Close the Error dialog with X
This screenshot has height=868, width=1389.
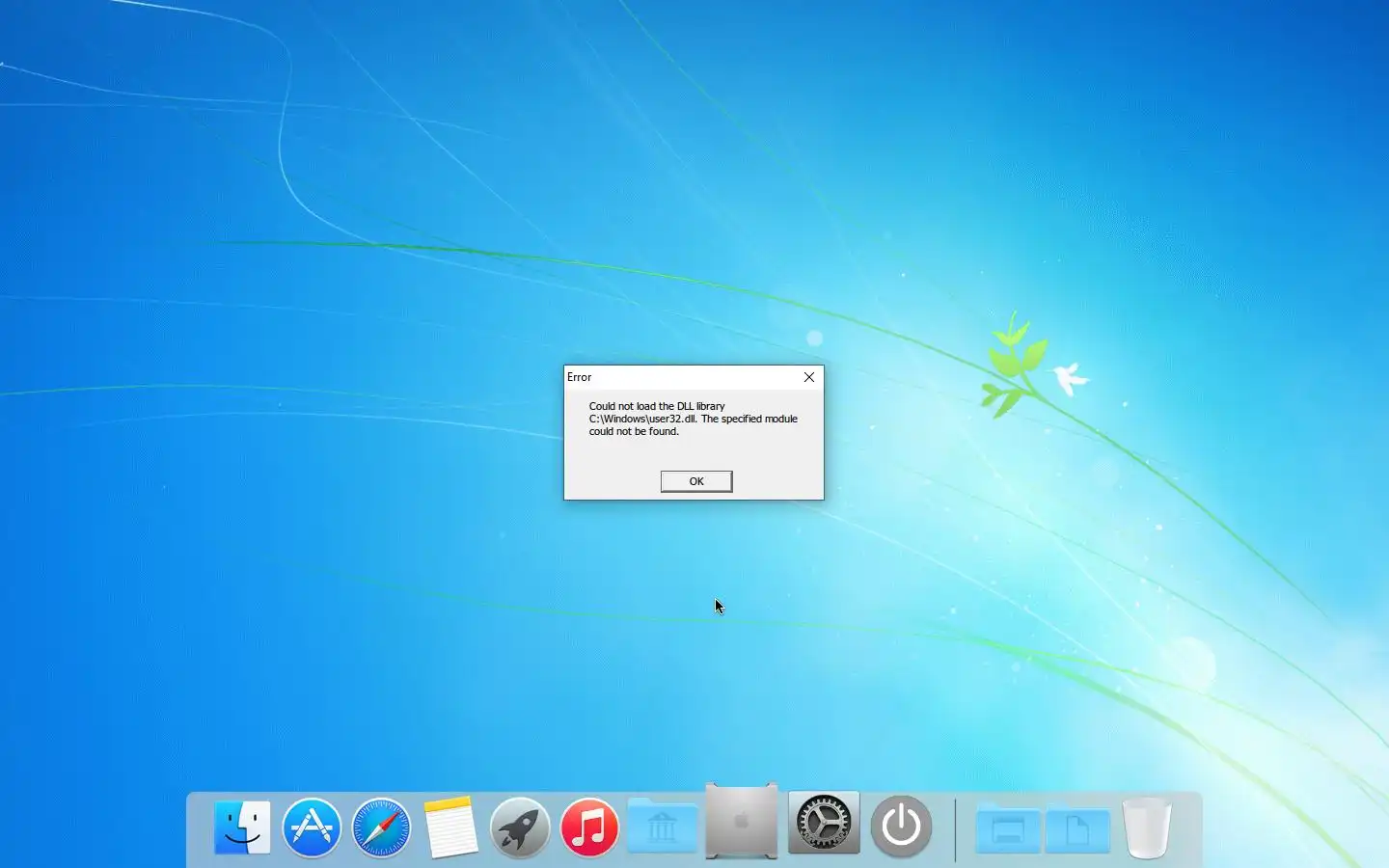pyautogui.click(x=809, y=377)
